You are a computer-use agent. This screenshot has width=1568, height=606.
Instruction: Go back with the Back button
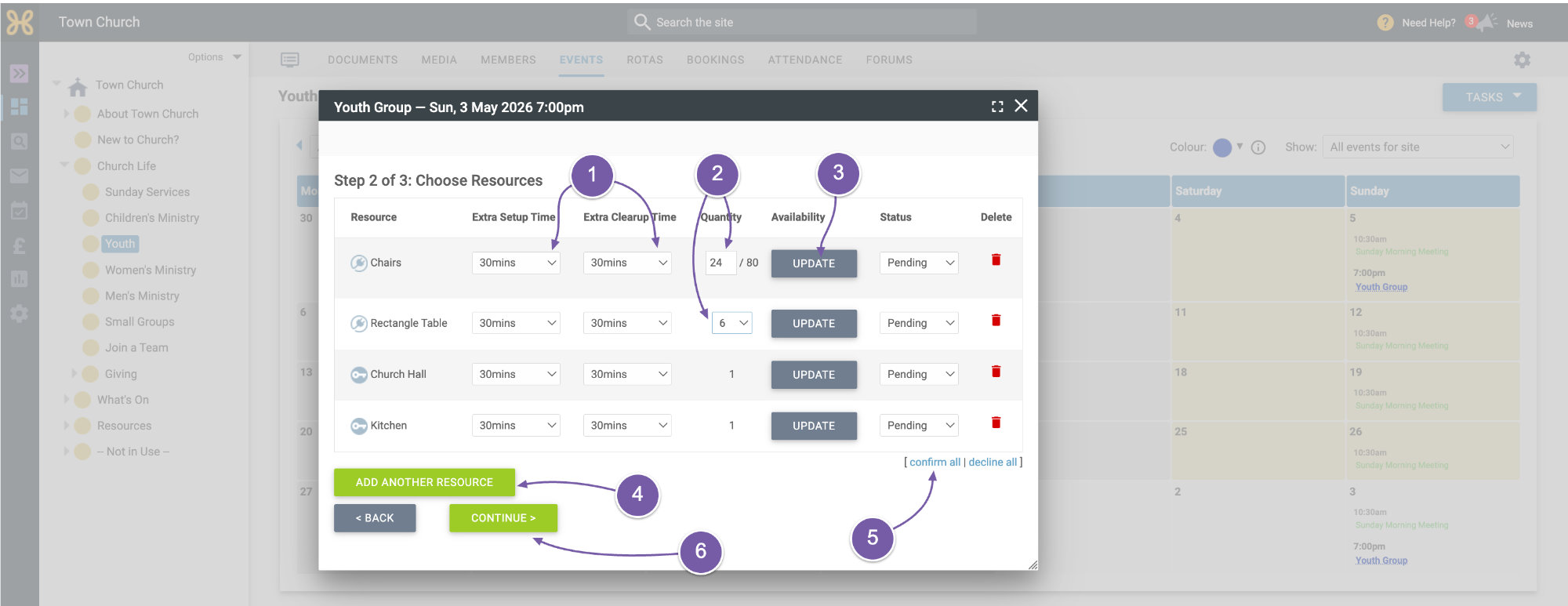point(375,518)
